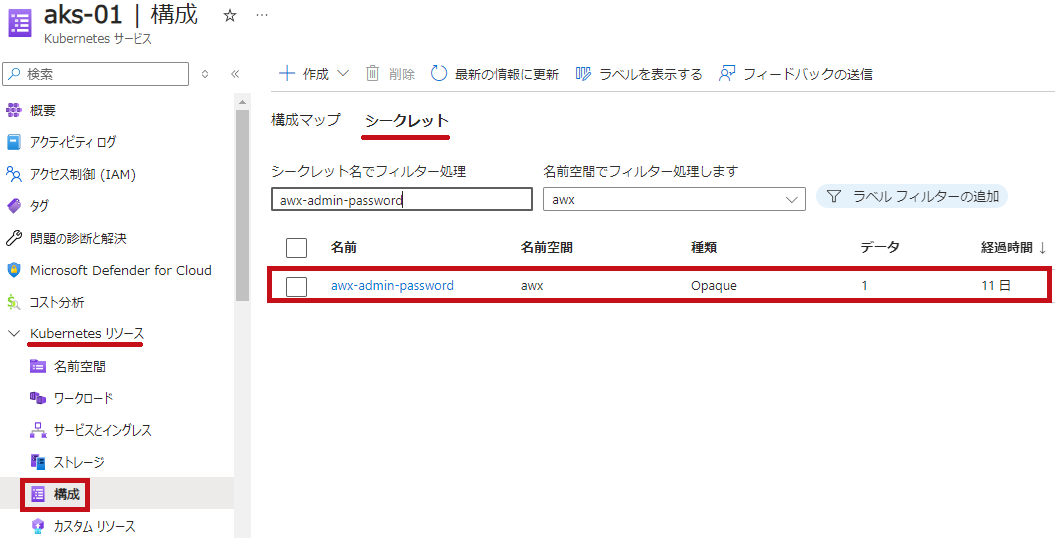The height and width of the screenshot is (538, 1055).
Task: Open the 作成 dropdown chevron
Action: [342, 73]
